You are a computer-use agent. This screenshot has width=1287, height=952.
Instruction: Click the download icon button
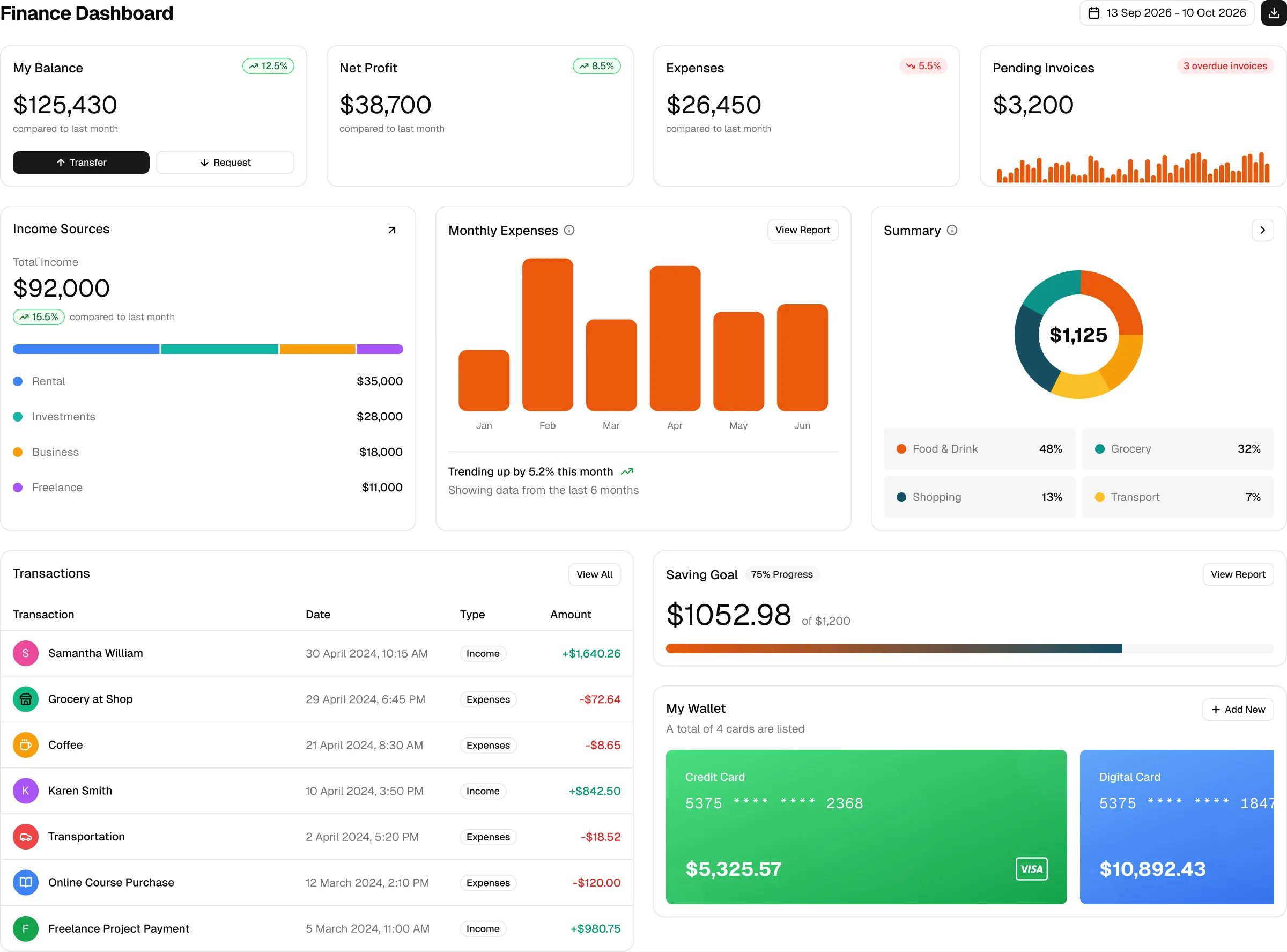1274,13
